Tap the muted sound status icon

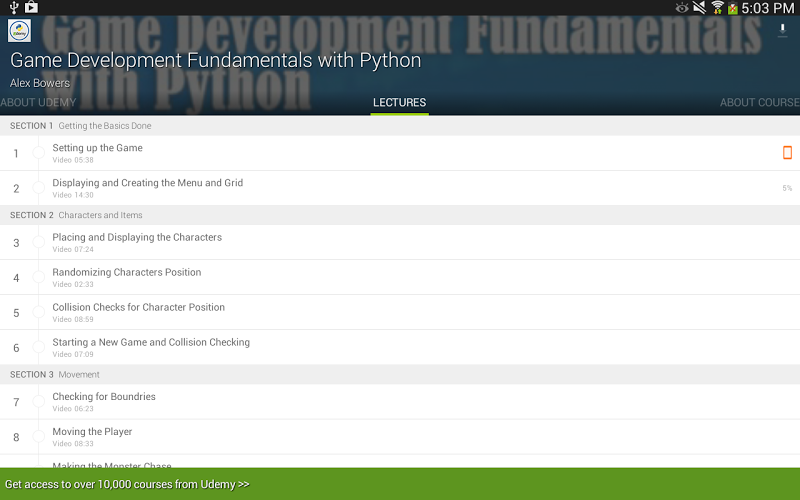coord(699,8)
